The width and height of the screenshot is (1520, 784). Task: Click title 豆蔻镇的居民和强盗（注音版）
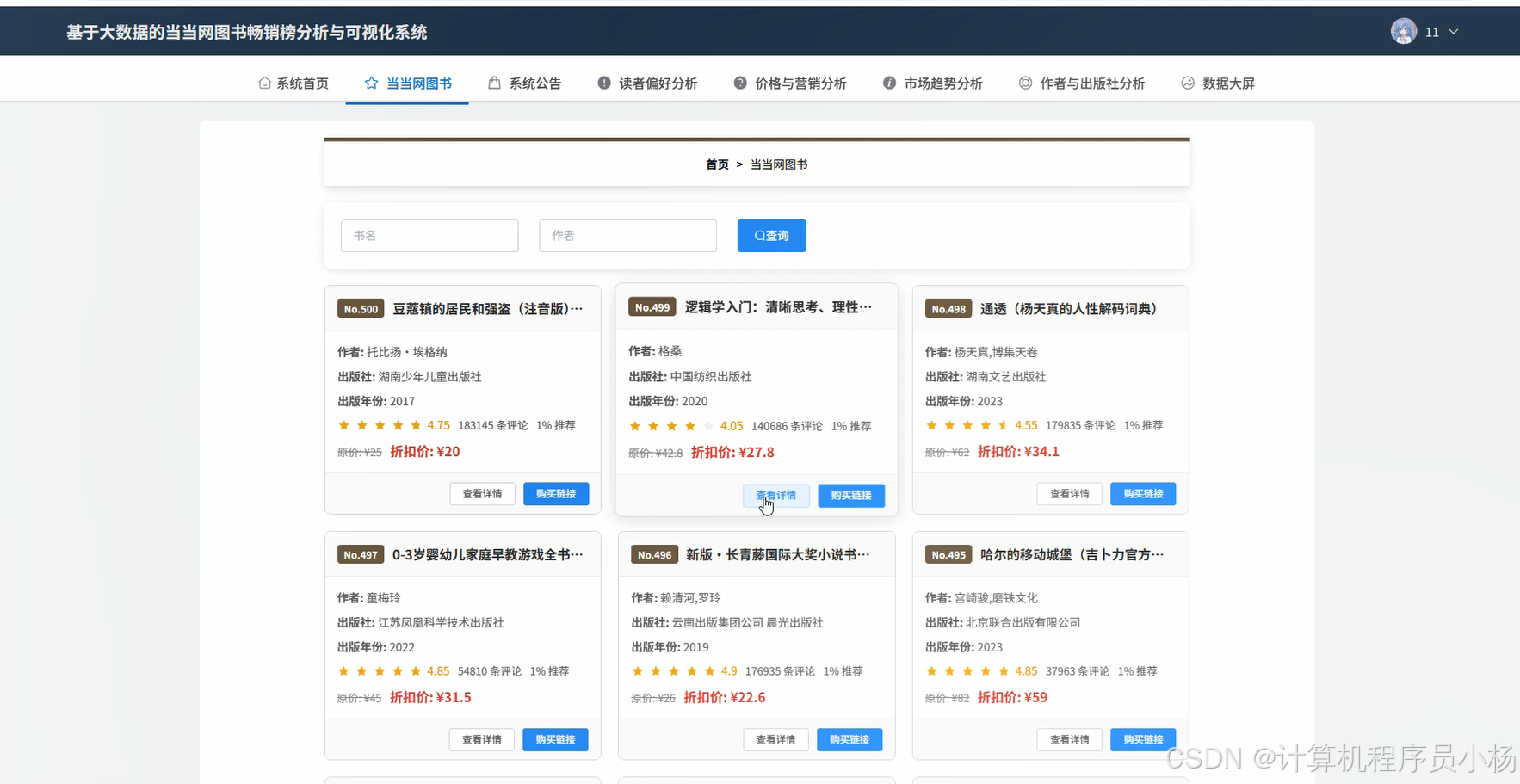tap(488, 309)
